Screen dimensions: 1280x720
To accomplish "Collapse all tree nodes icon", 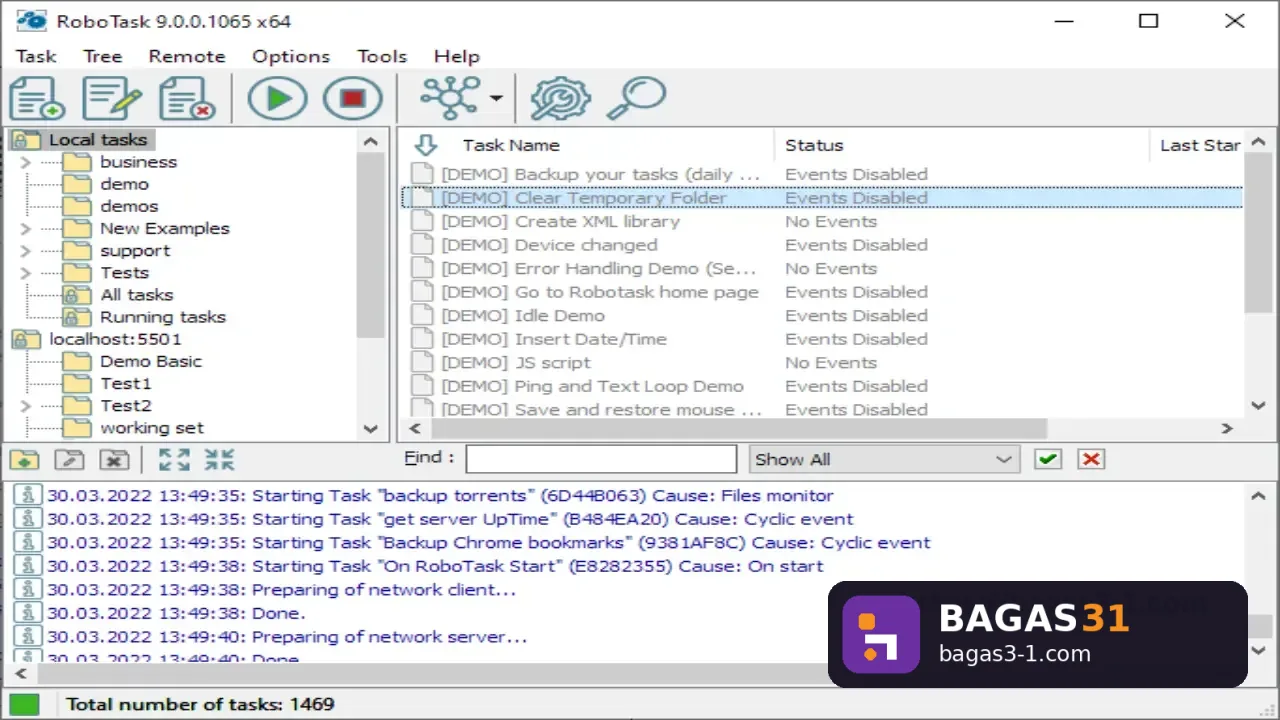I will point(219,459).
